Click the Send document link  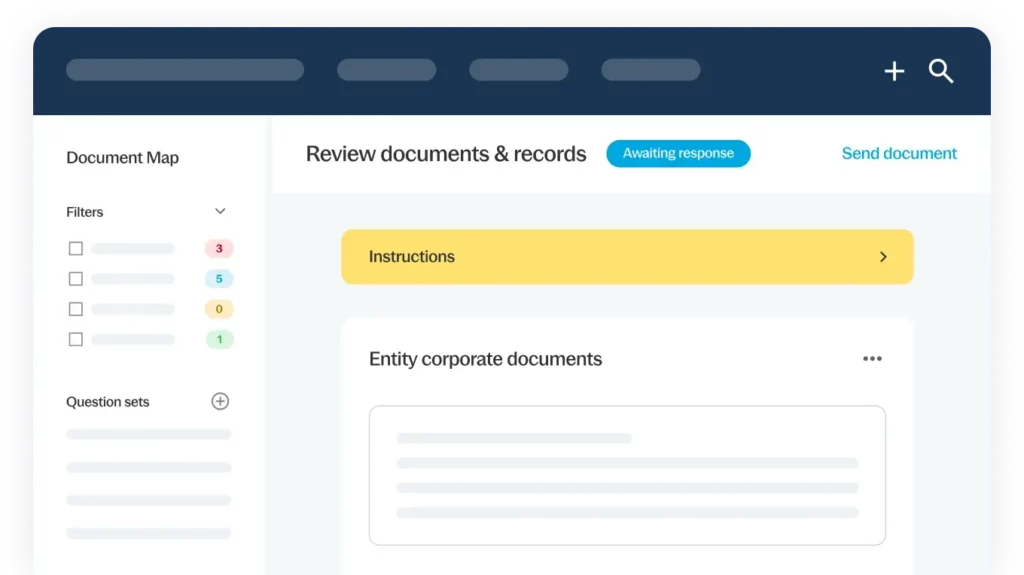tap(898, 153)
